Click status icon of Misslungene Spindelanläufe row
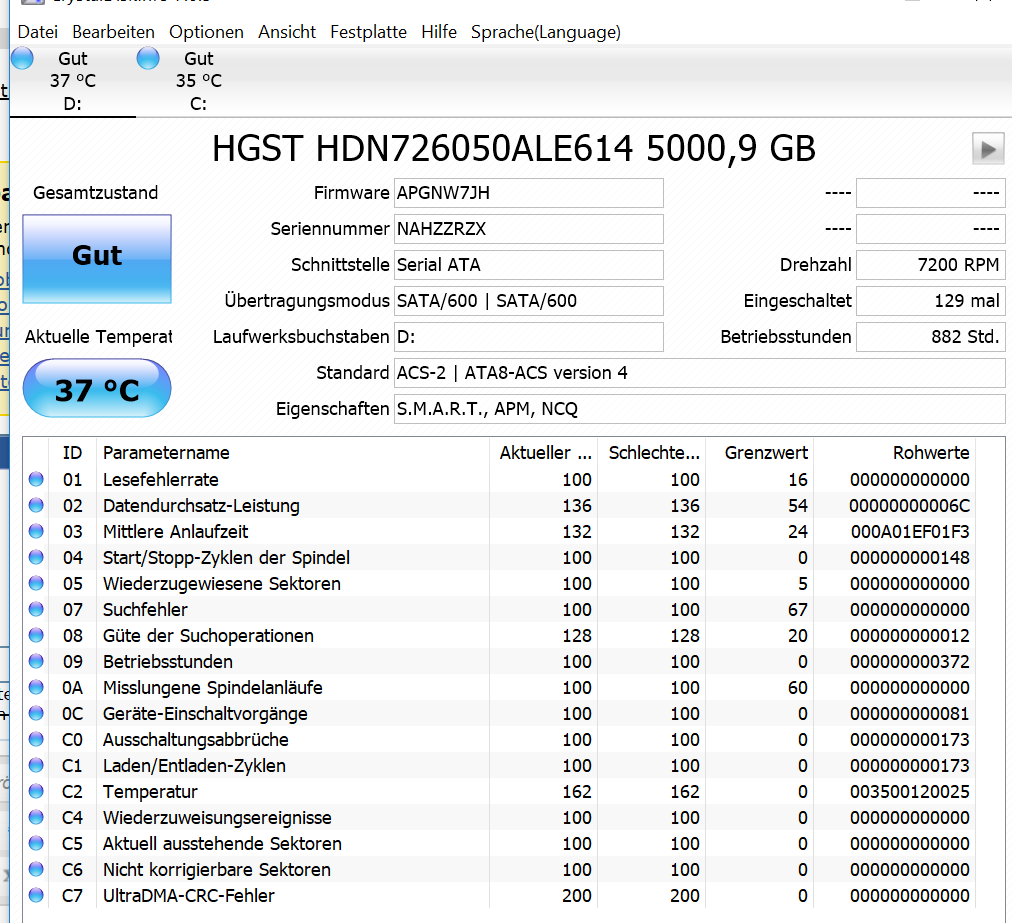 [x=36, y=687]
